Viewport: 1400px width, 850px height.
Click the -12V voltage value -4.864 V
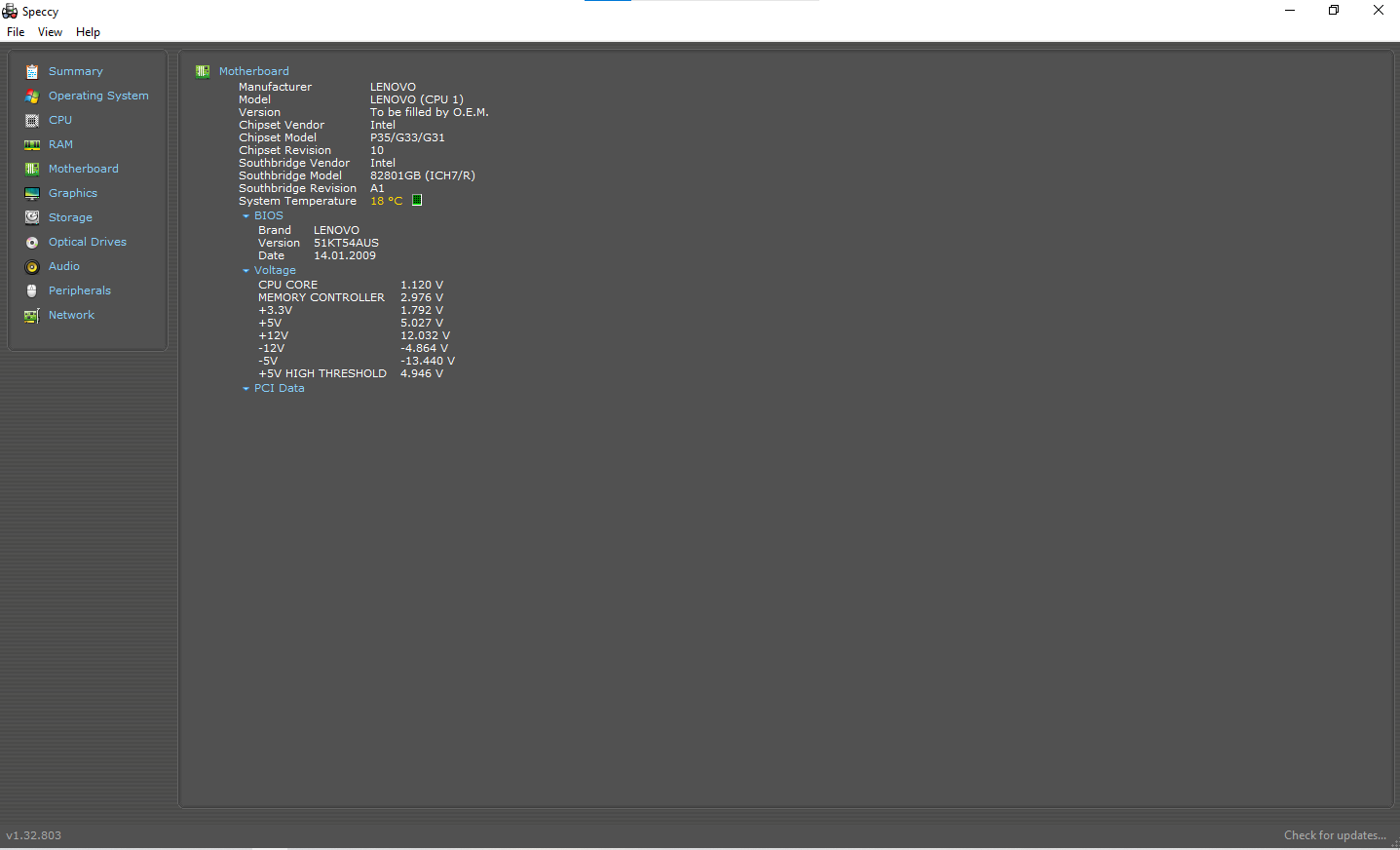[425, 348]
